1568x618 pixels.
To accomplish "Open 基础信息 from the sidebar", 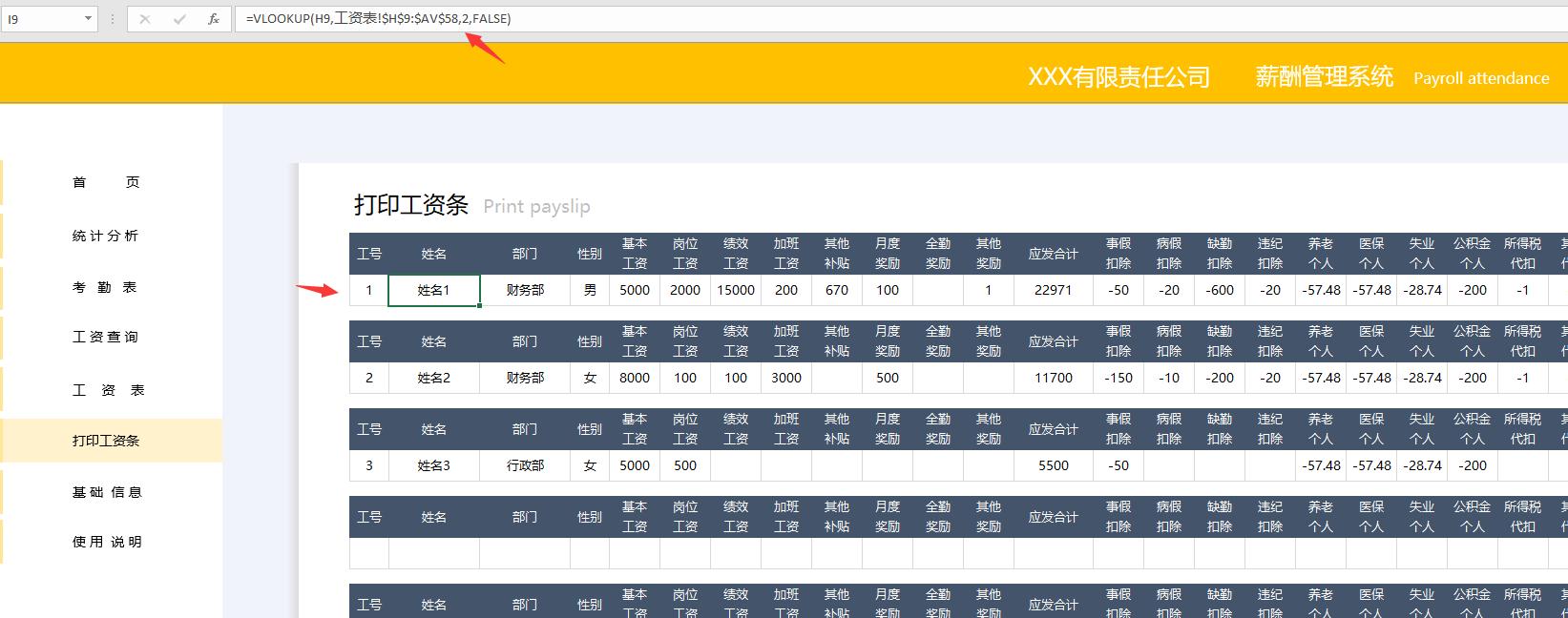I will click(107, 492).
